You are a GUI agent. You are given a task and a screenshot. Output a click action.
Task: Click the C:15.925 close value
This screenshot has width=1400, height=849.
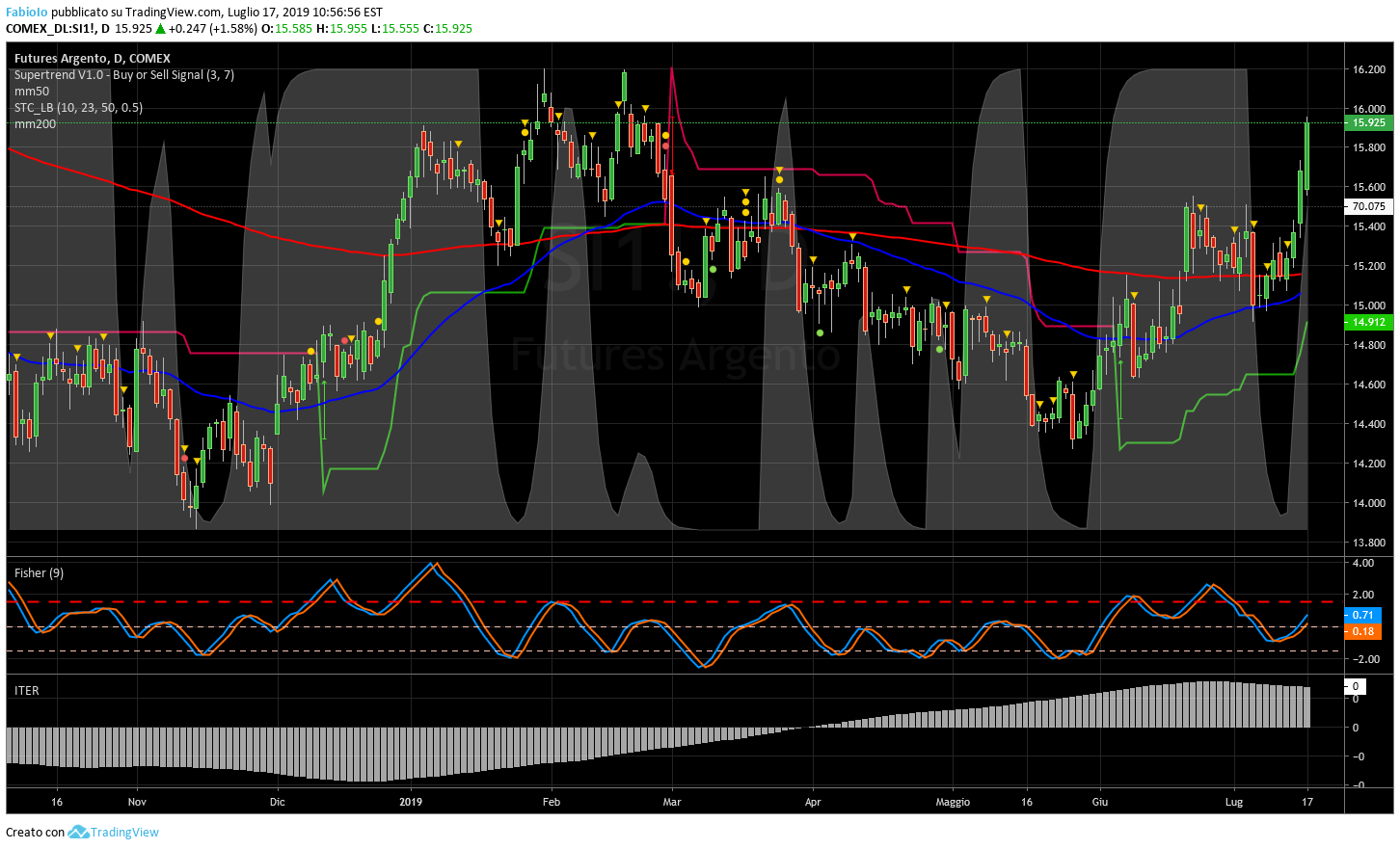pos(448,28)
